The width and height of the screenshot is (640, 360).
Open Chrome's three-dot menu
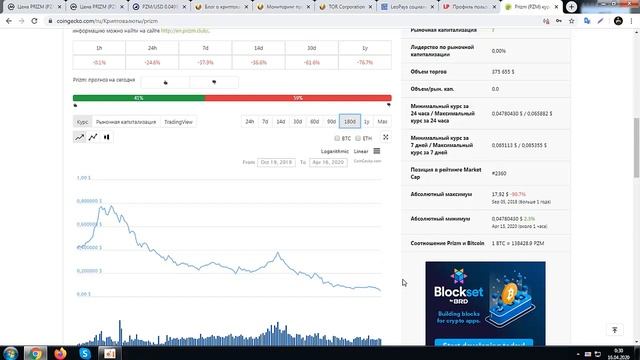click(631, 21)
